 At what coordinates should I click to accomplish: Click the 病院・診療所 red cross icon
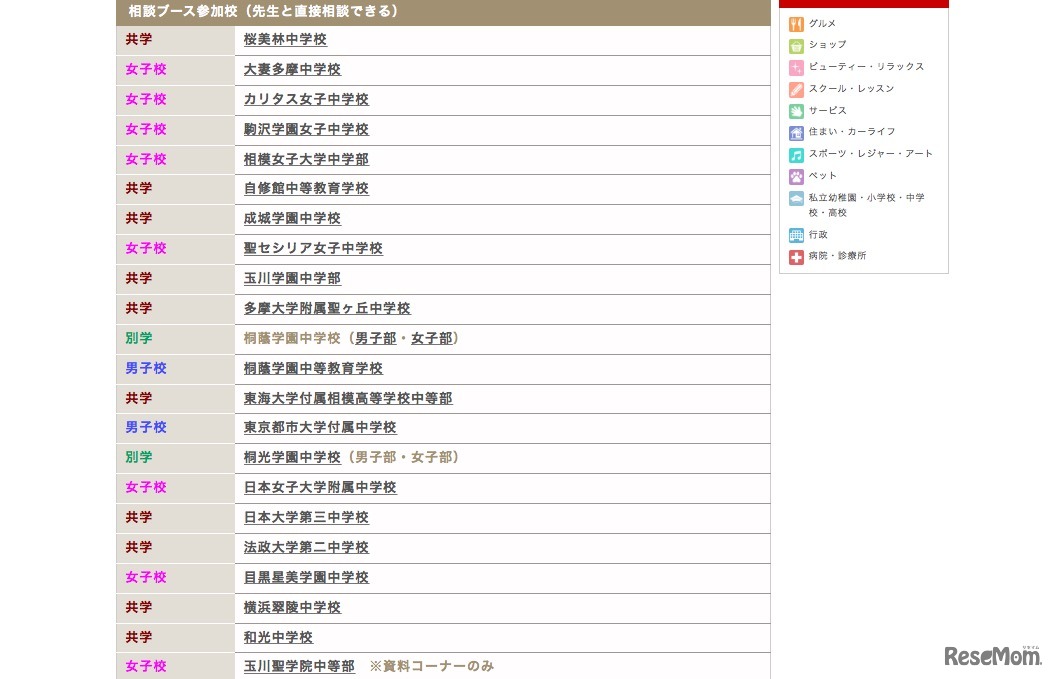coord(795,256)
